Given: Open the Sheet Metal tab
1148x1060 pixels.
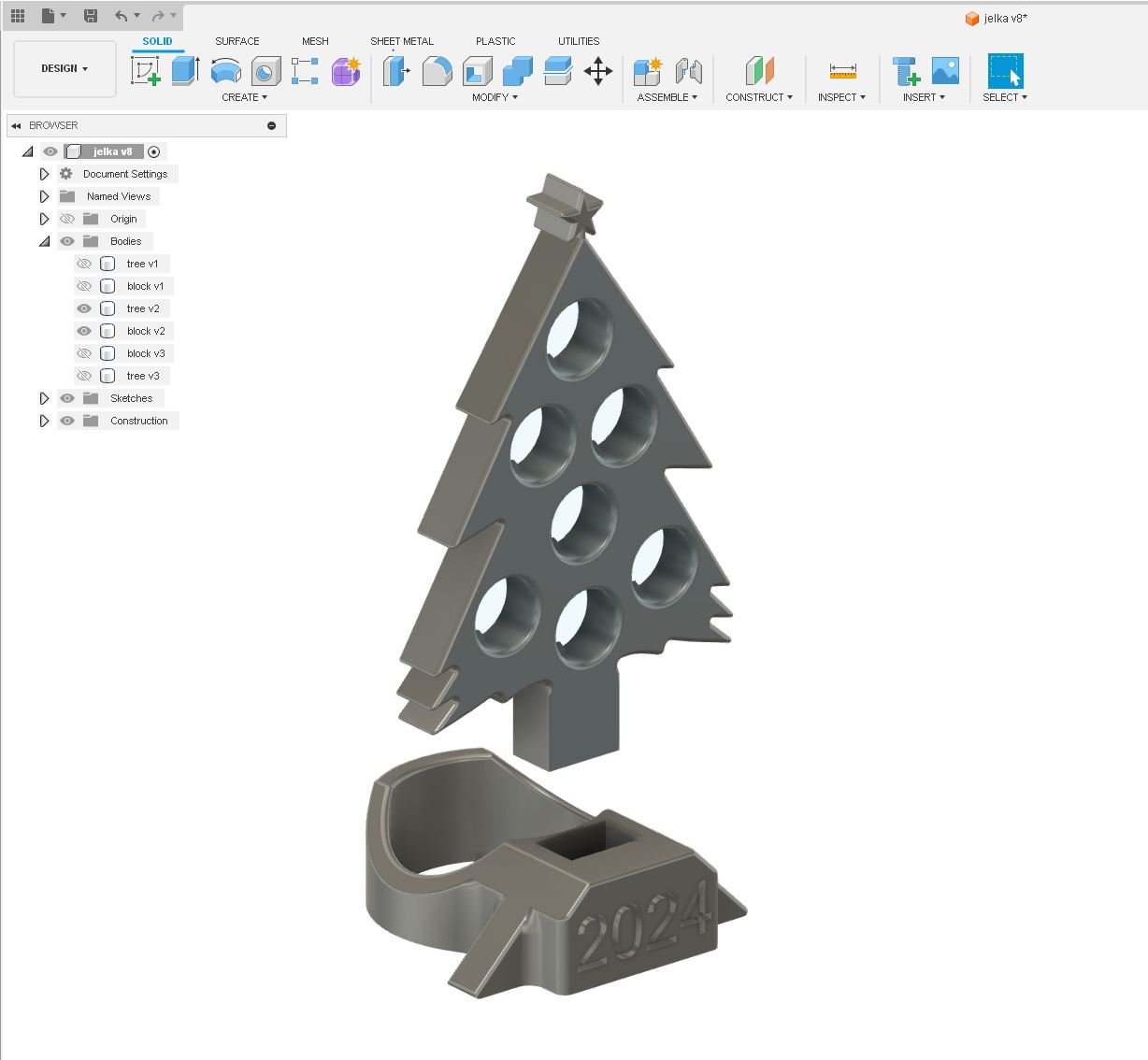Looking at the screenshot, I should [x=402, y=41].
